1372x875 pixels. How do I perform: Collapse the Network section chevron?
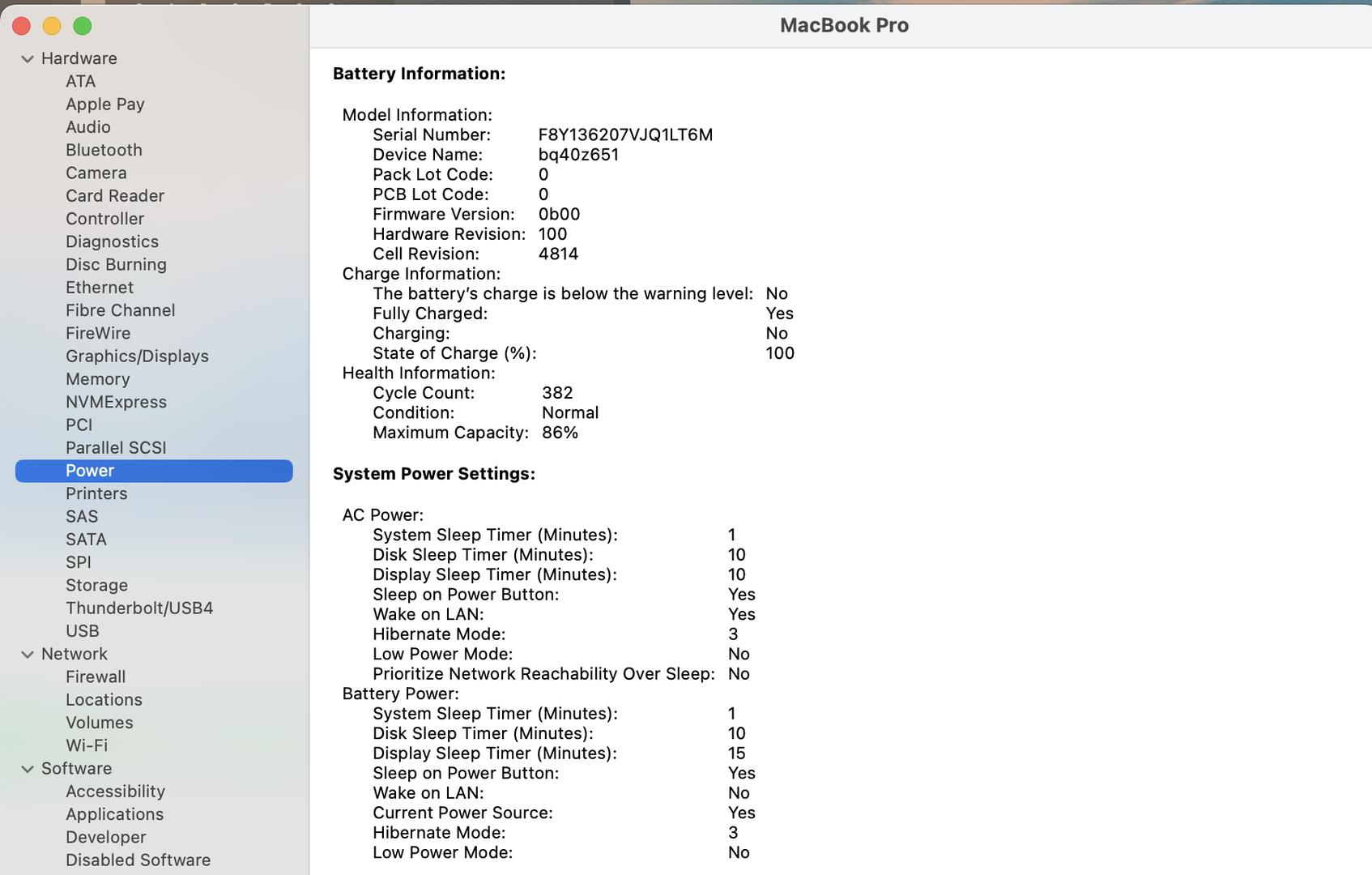28,654
